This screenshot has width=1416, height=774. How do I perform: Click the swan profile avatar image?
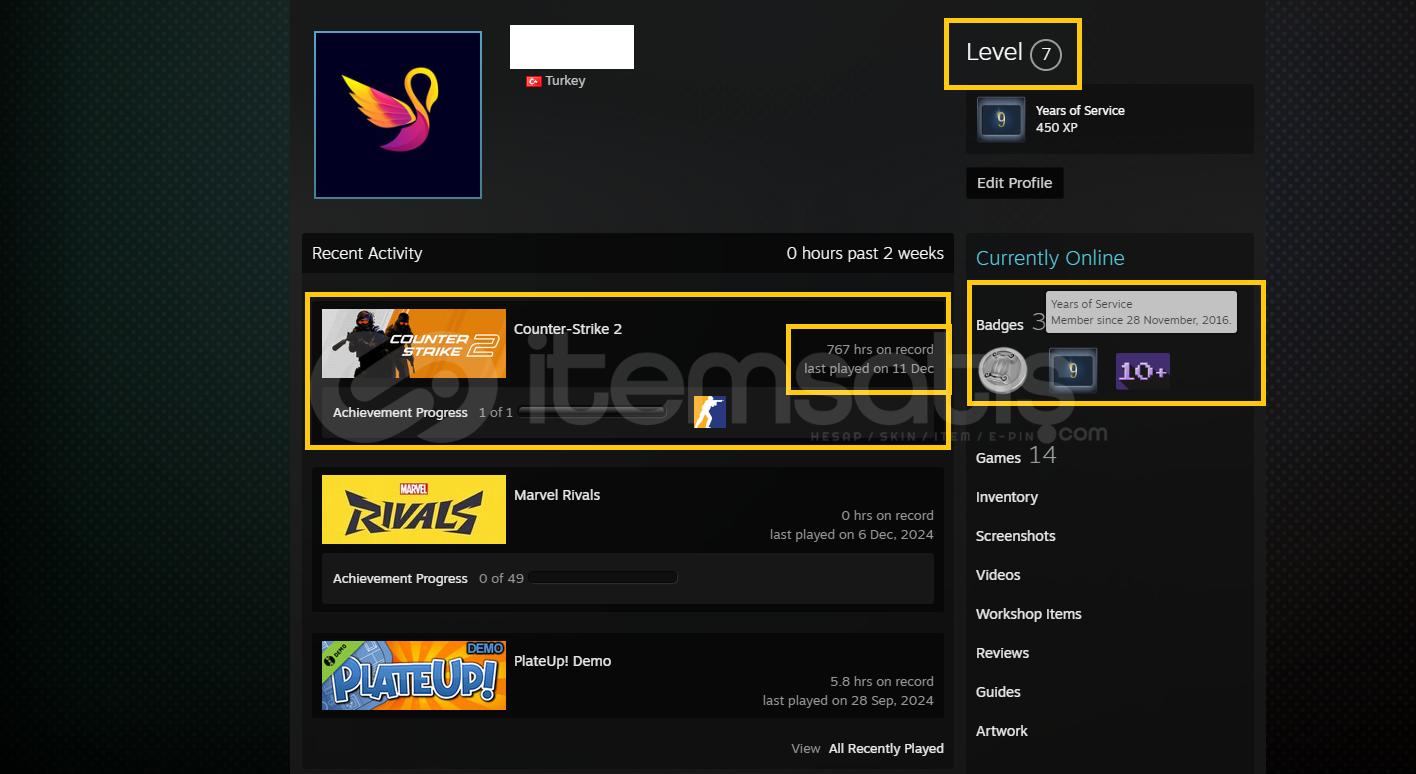click(x=398, y=115)
